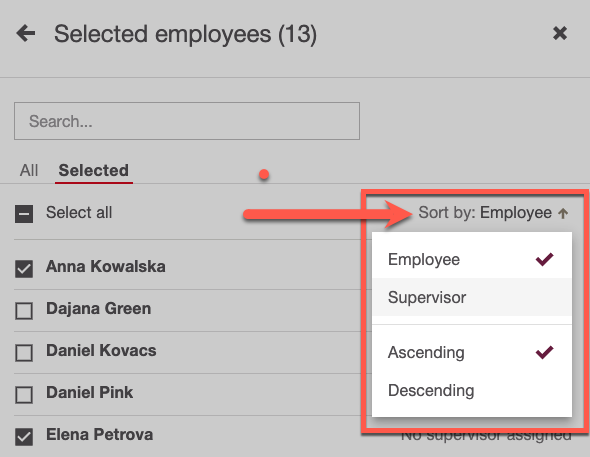Click the Ascending option checkmark icon
The width and height of the screenshot is (590, 457).
pos(544,352)
